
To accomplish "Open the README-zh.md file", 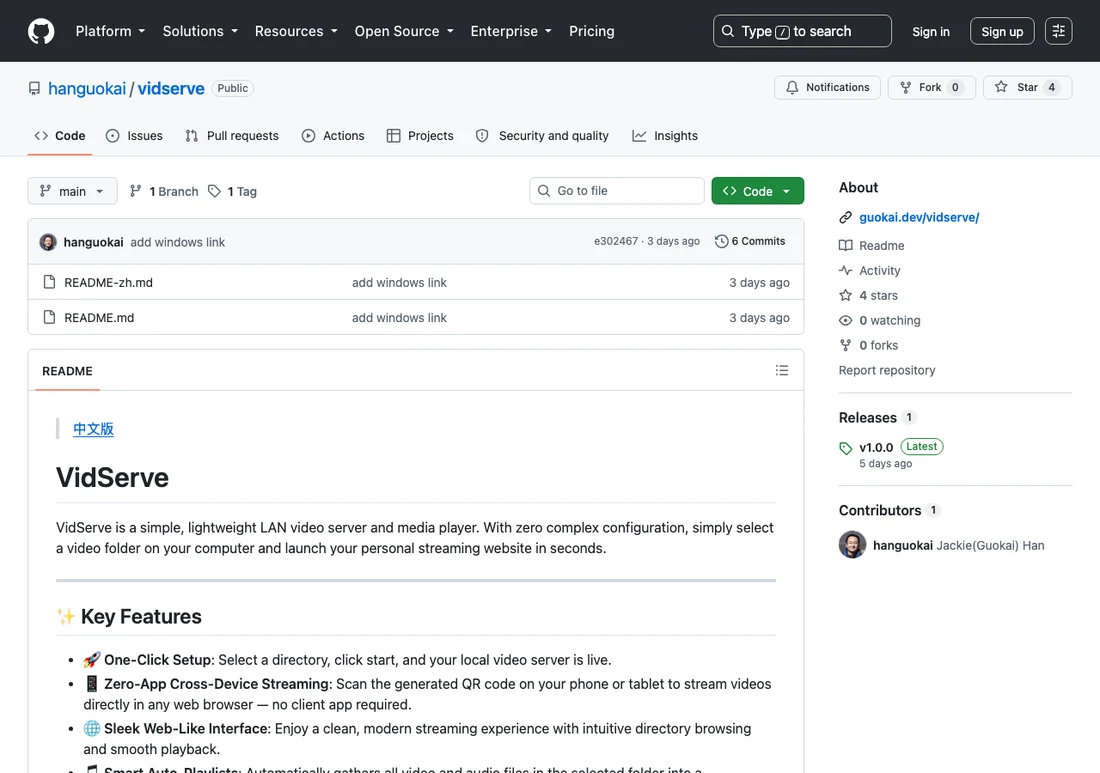I will tap(108, 283).
